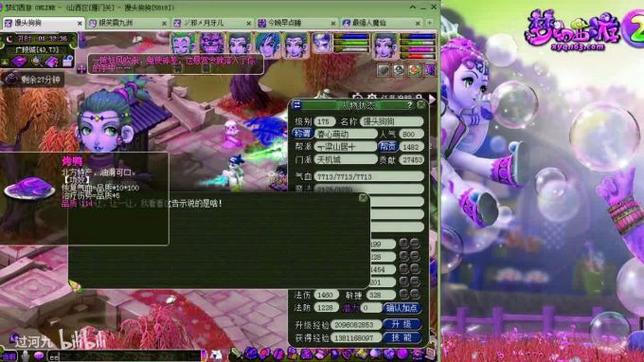Select the green-haired teammate portrait

tap(183, 43)
